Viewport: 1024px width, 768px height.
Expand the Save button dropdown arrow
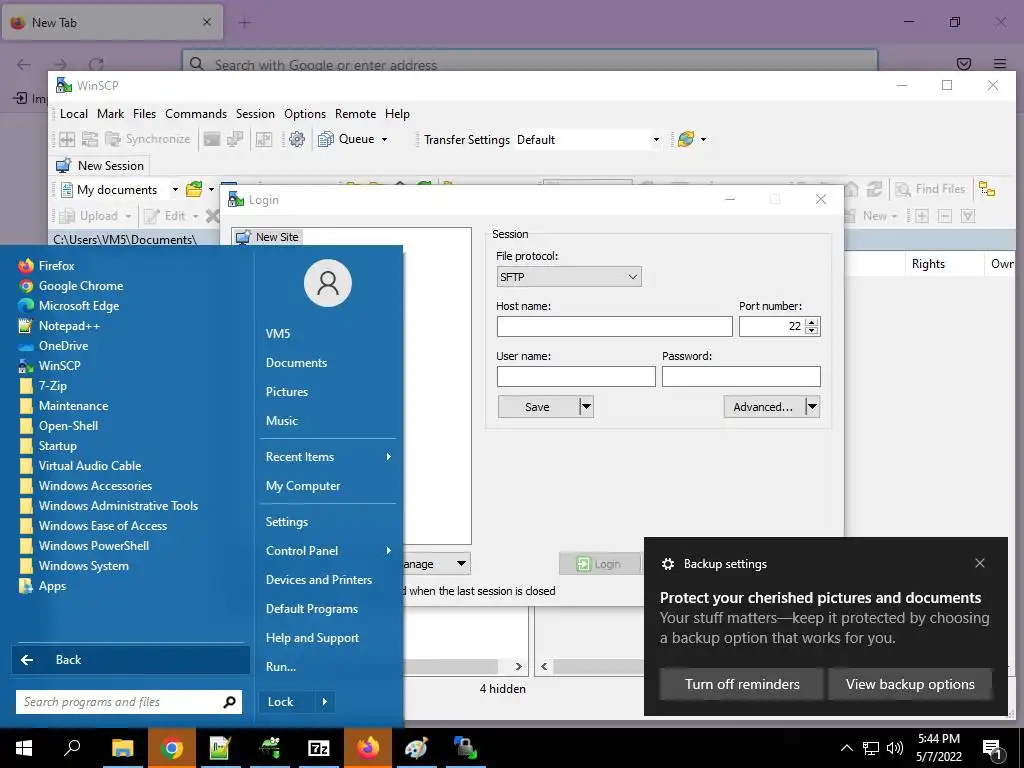(x=586, y=407)
